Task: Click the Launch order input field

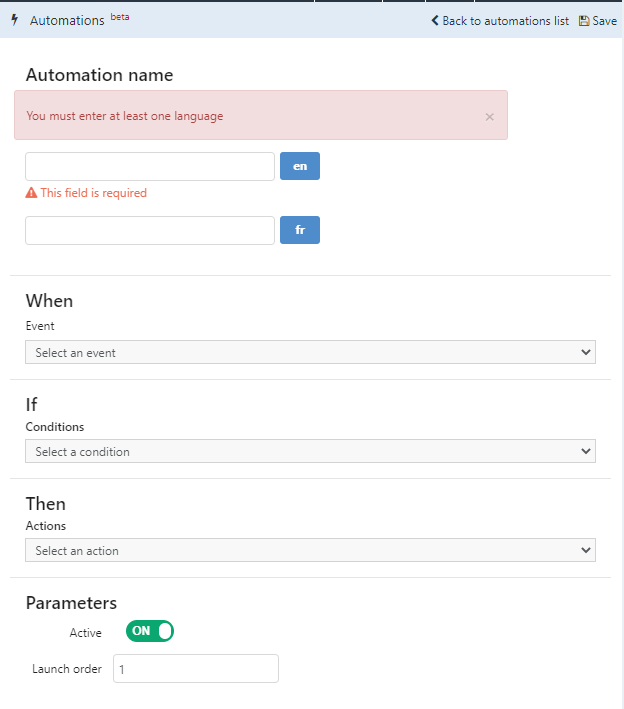Action: [x=196, y=668]
